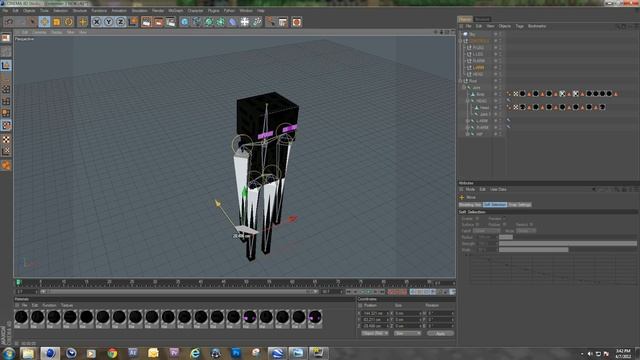
Task: Open the spline pen objects icon
Action: coord(197,22)
